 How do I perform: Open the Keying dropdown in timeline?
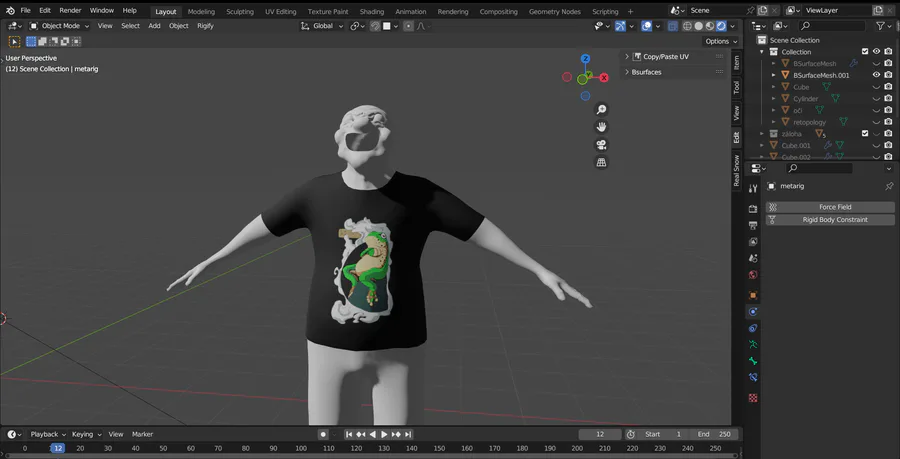point(87,434)
